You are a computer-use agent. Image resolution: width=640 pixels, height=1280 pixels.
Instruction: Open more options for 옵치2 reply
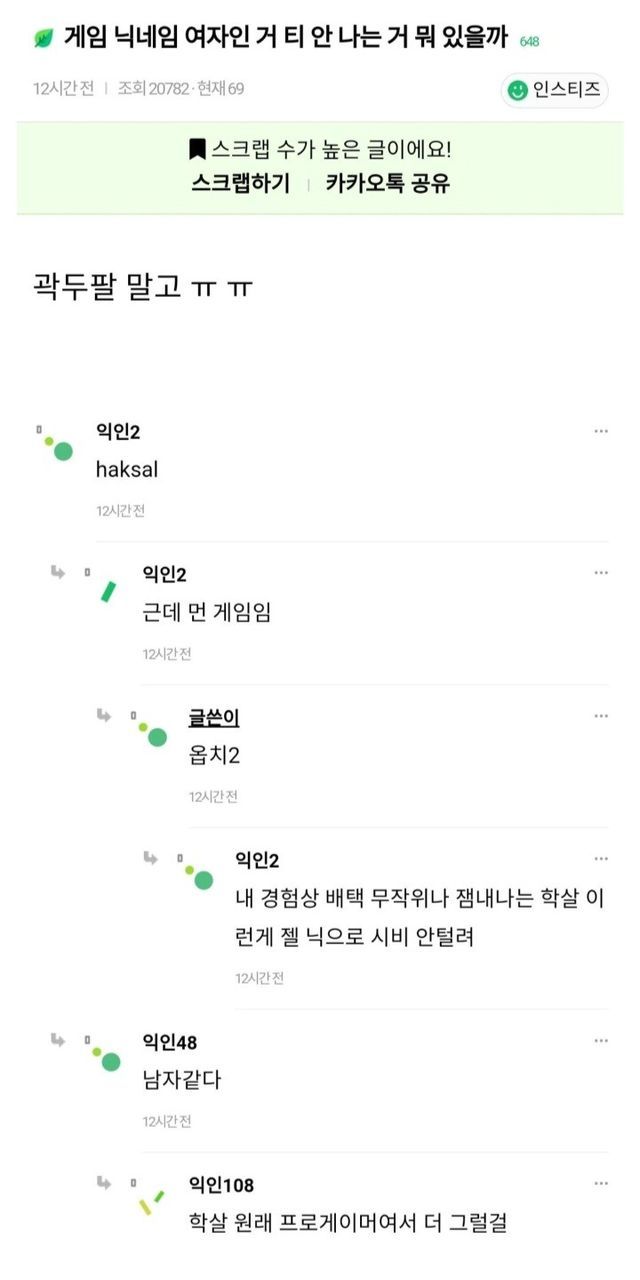coord(601,716)
